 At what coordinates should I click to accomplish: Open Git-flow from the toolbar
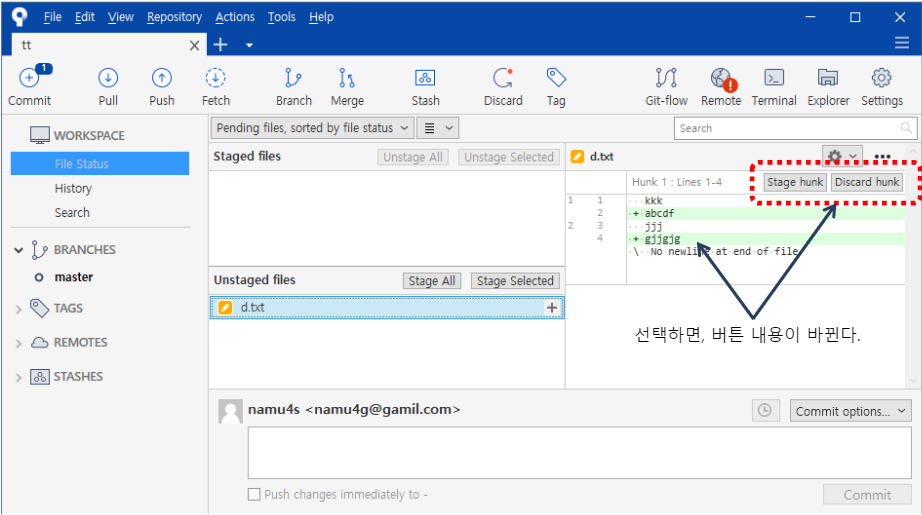click(x=666, y=79)
